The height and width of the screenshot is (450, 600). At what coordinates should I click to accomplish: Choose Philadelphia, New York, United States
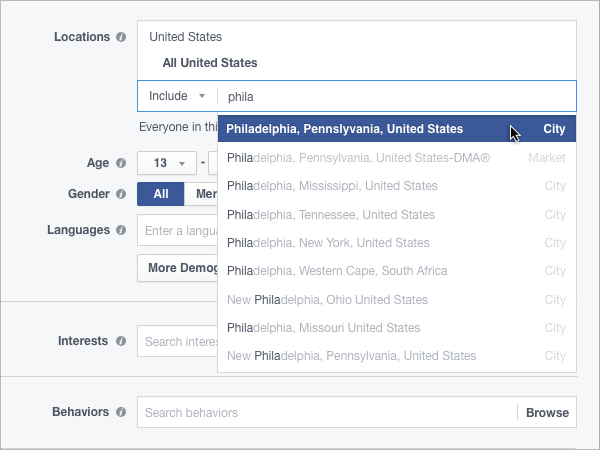(397, 243)
